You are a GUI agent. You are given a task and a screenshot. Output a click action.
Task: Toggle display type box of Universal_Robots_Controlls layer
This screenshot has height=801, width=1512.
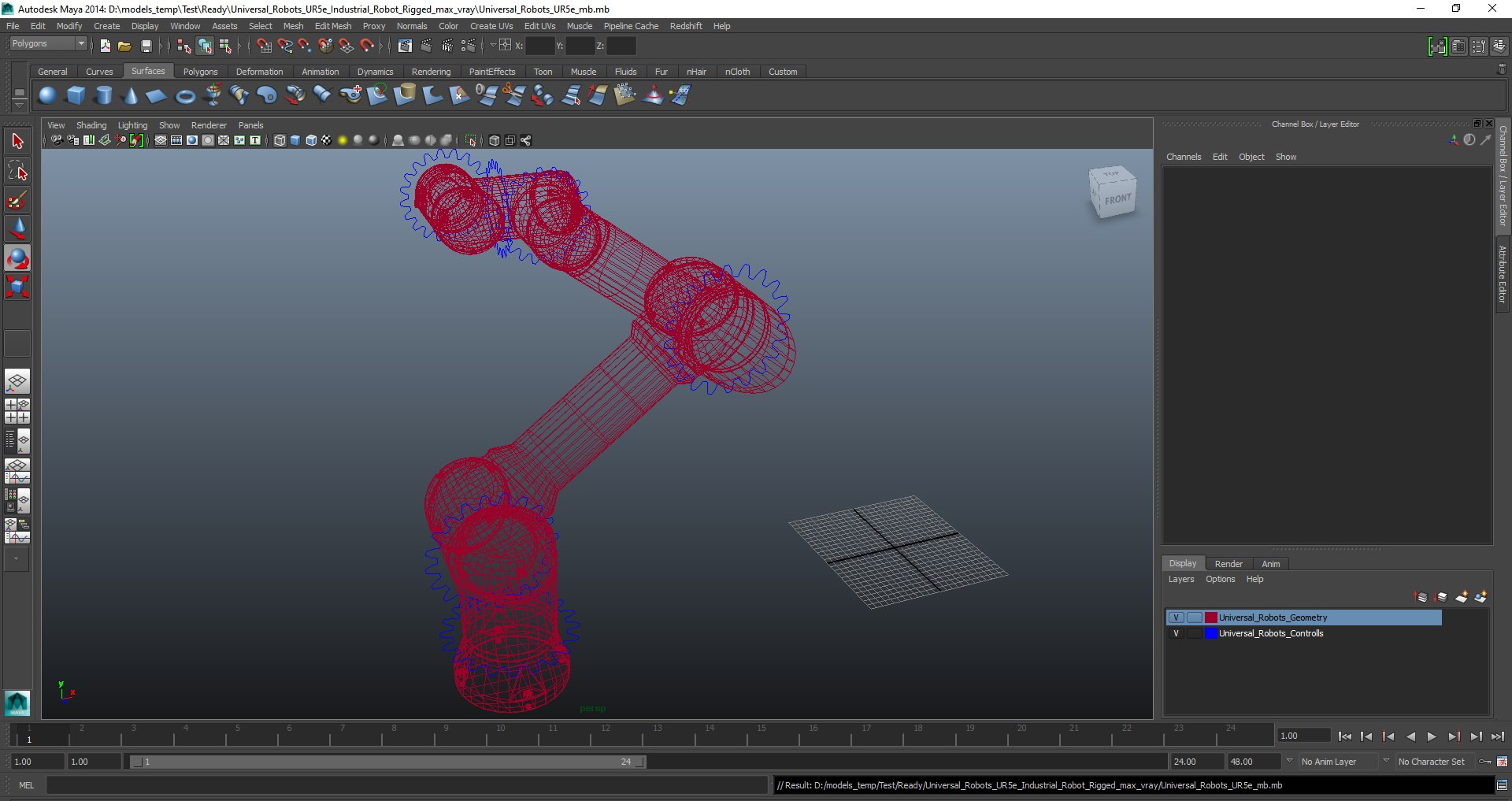(x=1194, y=633)
